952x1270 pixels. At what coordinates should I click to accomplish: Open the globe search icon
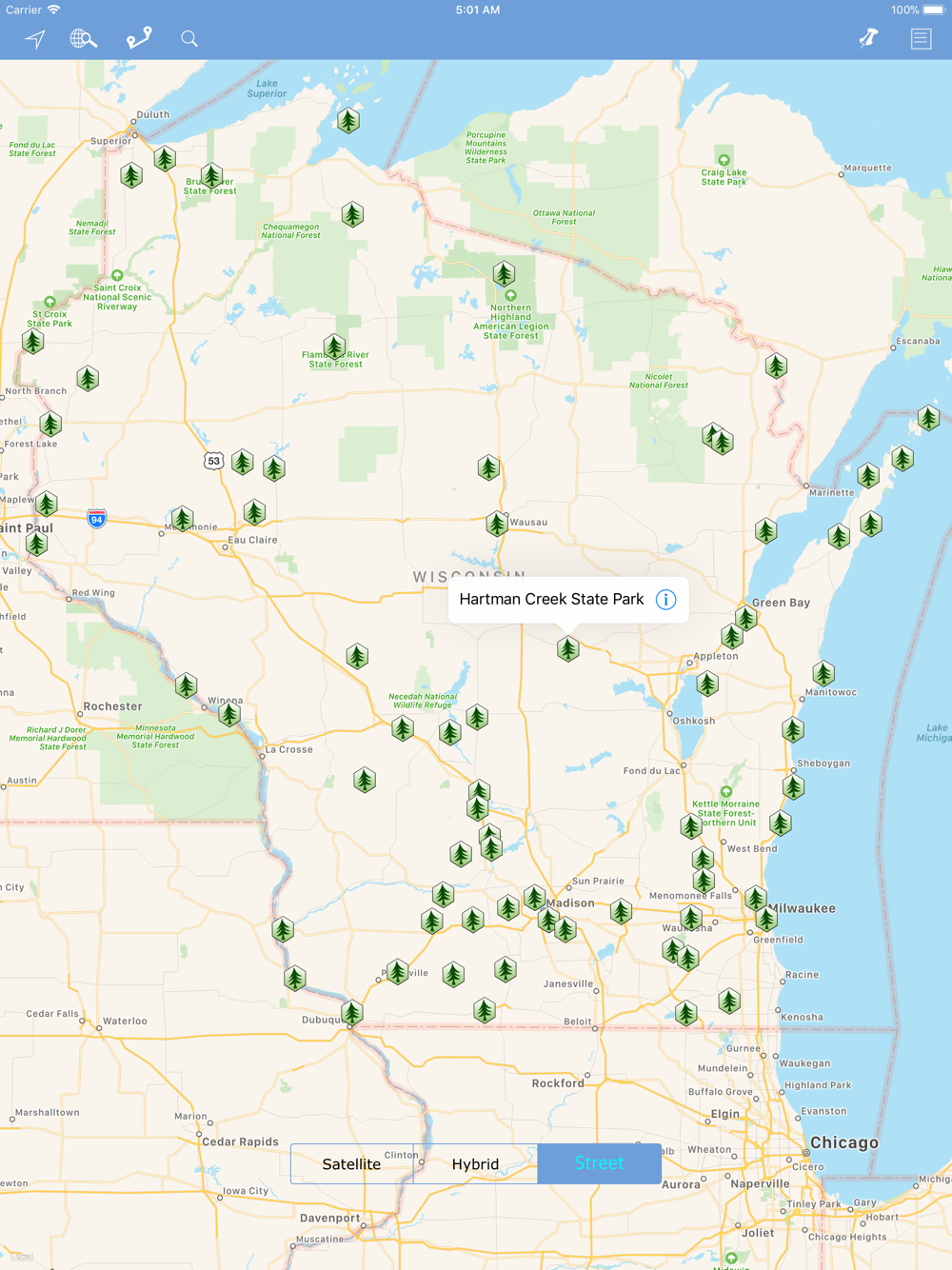[84, 39]
